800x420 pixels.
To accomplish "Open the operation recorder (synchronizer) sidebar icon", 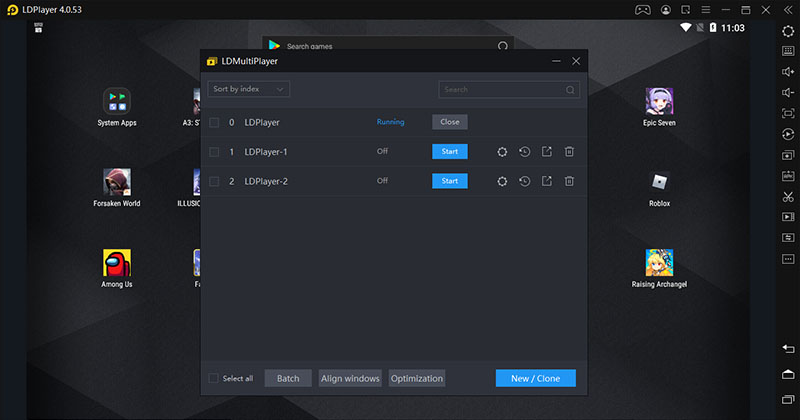I will (x=788, y=134).
